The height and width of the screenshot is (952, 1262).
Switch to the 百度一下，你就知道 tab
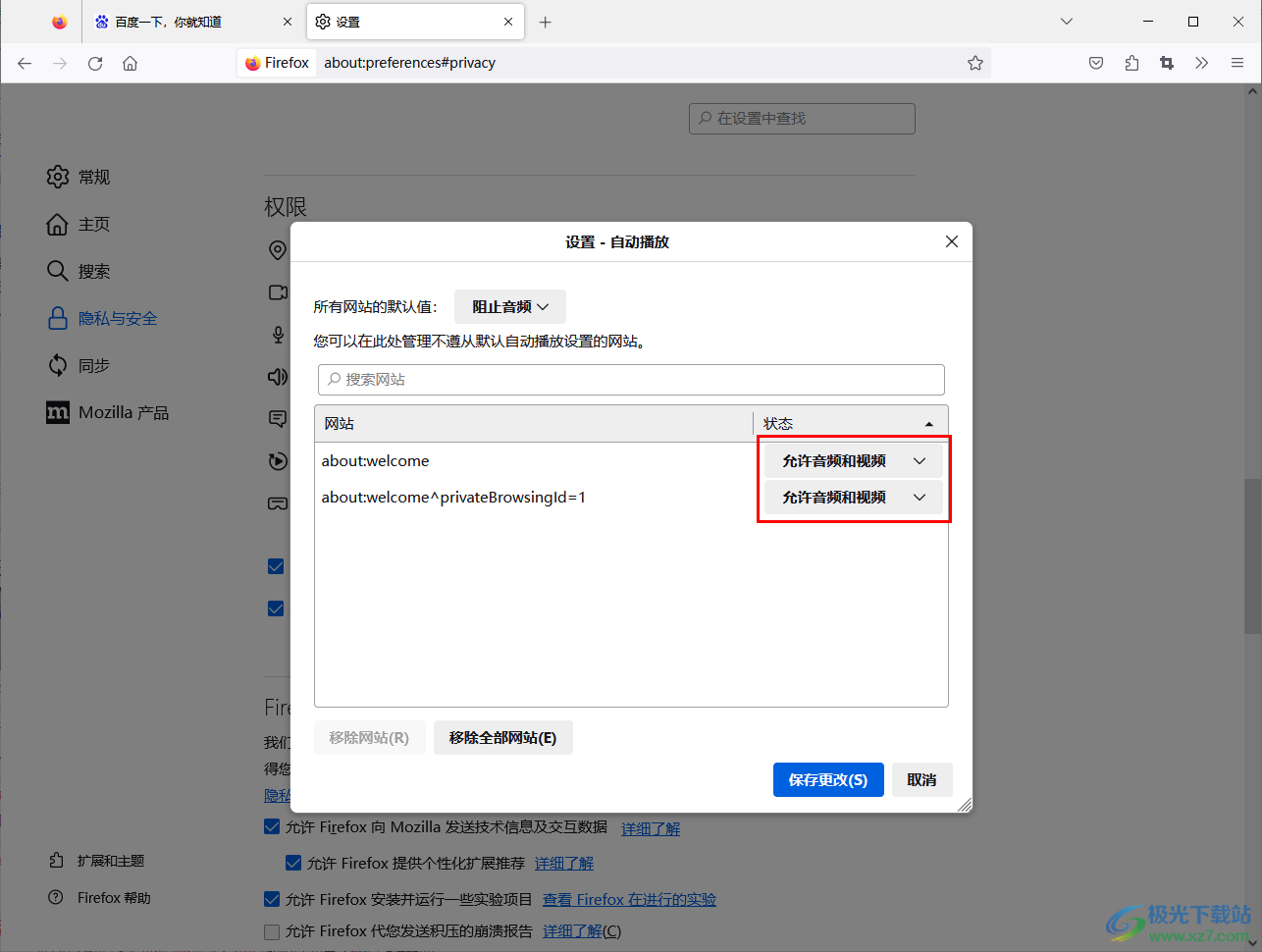tap(193, 22)
